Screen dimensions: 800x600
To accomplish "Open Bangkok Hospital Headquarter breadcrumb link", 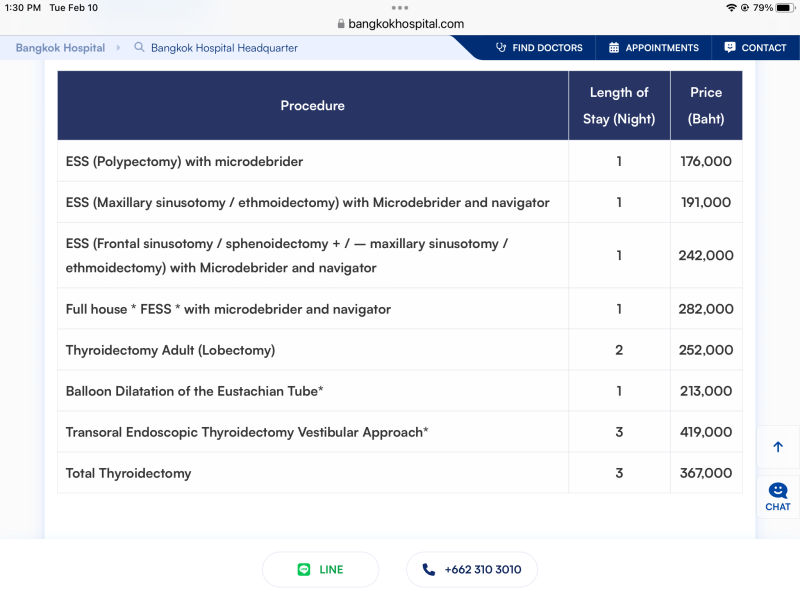I will tap(224, 48).
